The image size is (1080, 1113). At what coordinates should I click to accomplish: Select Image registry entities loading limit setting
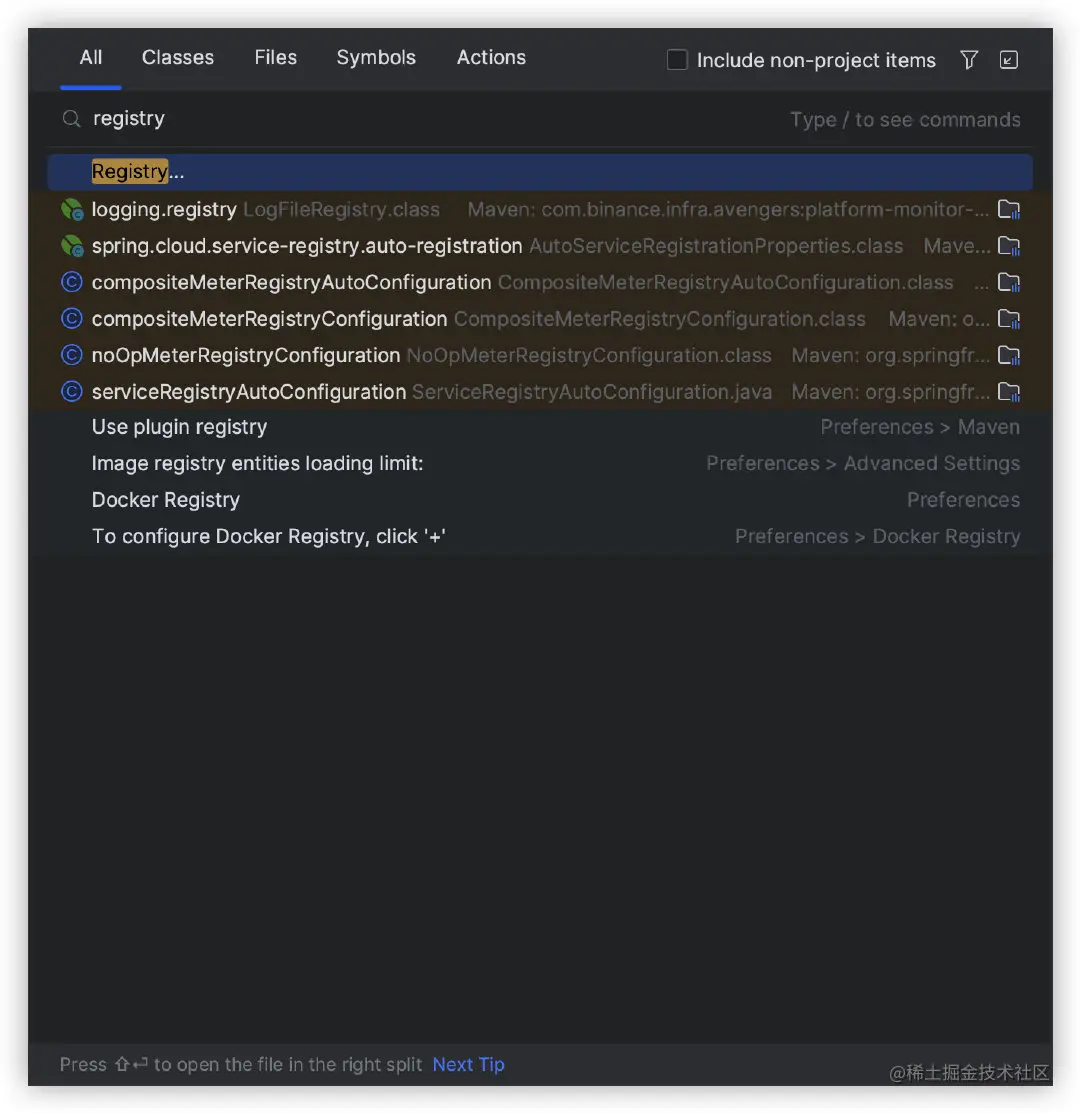539,464
